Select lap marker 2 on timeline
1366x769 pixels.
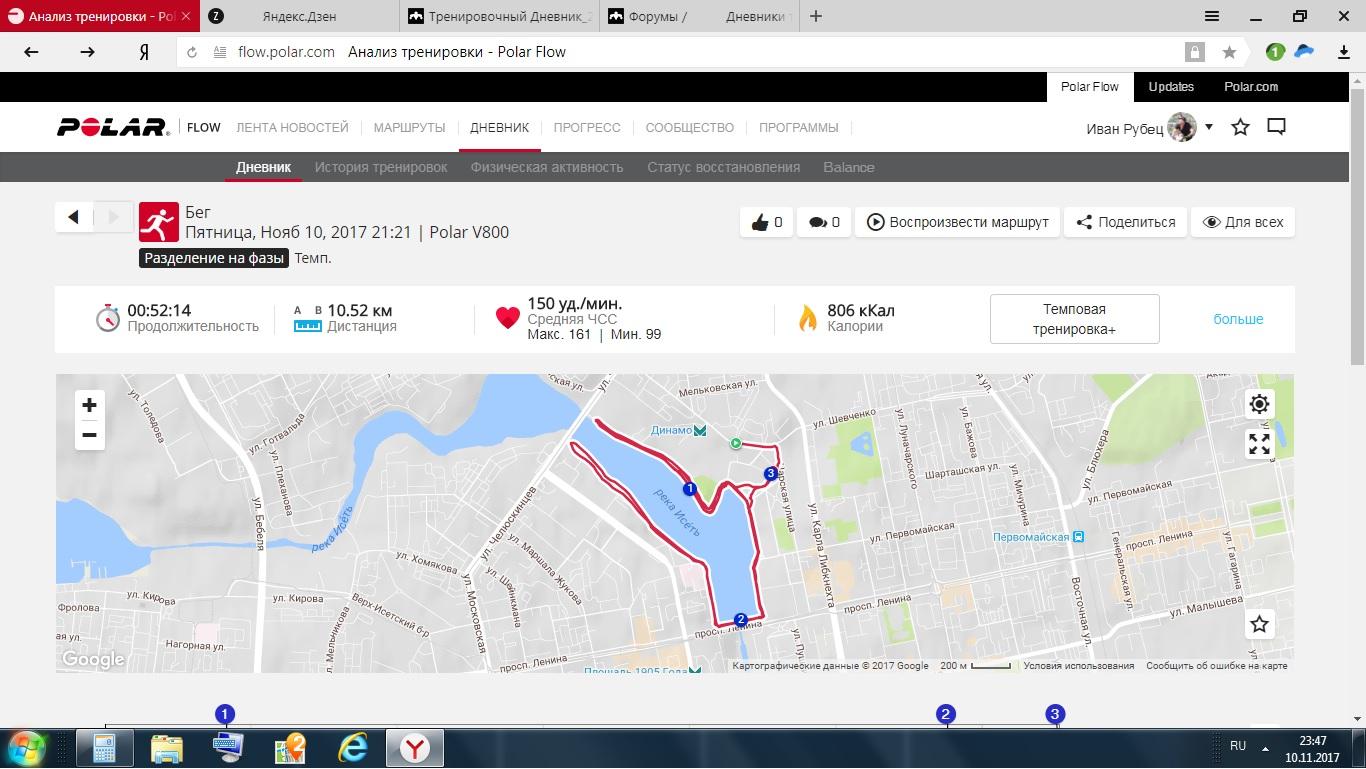coord(945,714)
